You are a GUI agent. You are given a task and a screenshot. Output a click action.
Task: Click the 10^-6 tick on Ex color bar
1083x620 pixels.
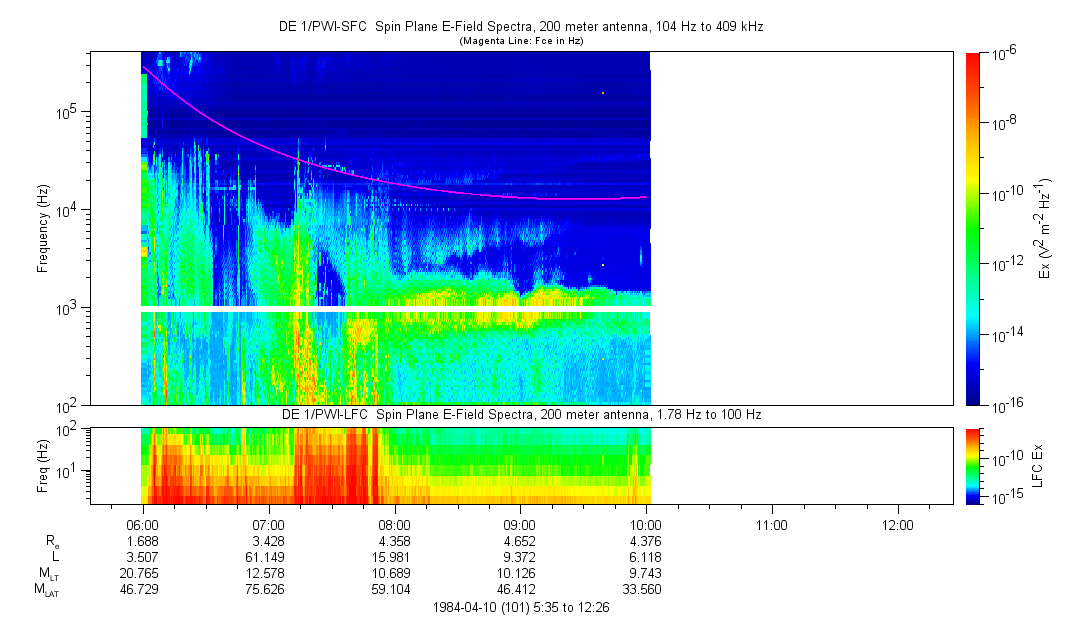point(1002,55)
